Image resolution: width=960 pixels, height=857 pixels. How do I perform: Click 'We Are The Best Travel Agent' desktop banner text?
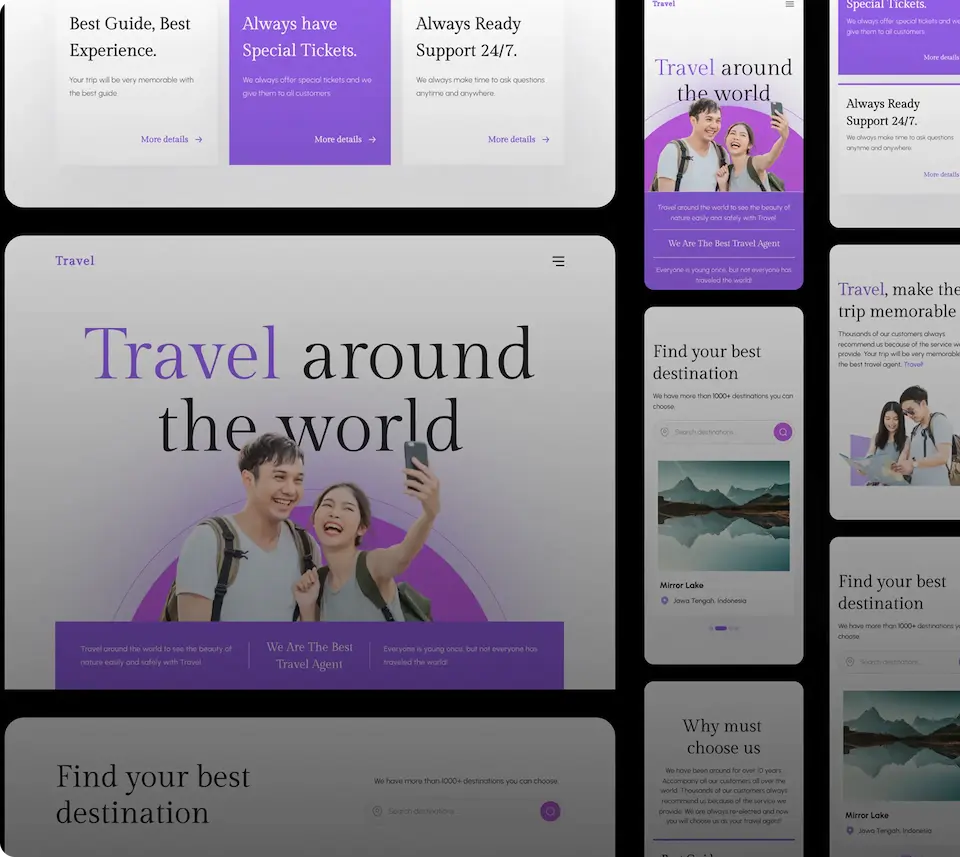pos(309,656)
